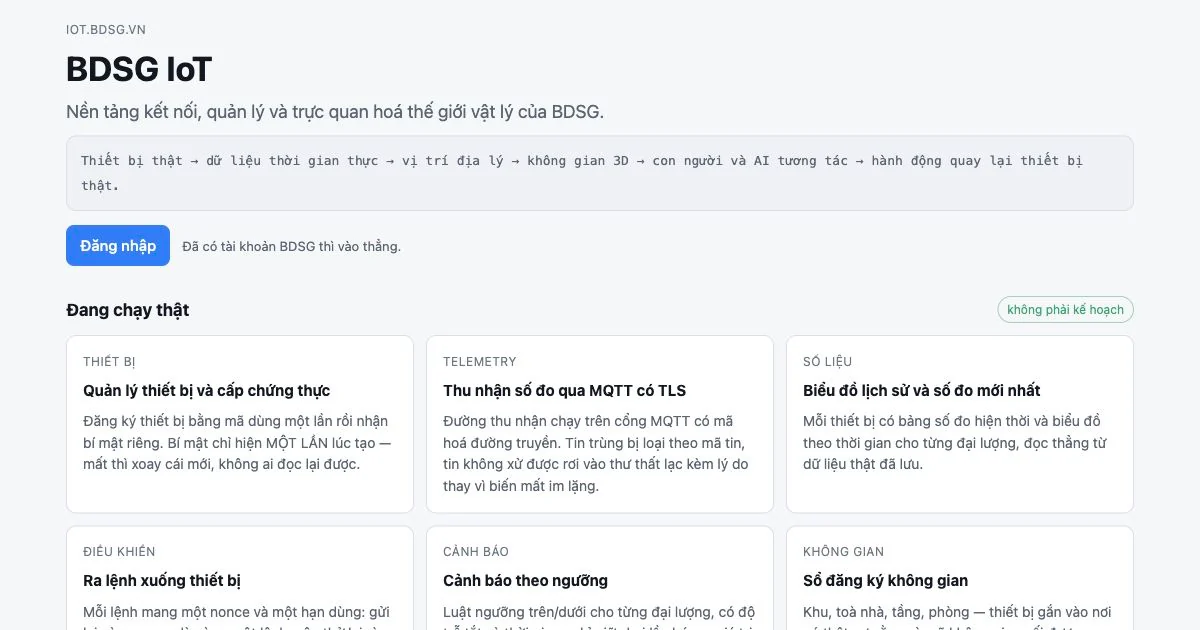Click the CẢNH BÁO card label
1200x630 pixels.
tap(476, 552)
